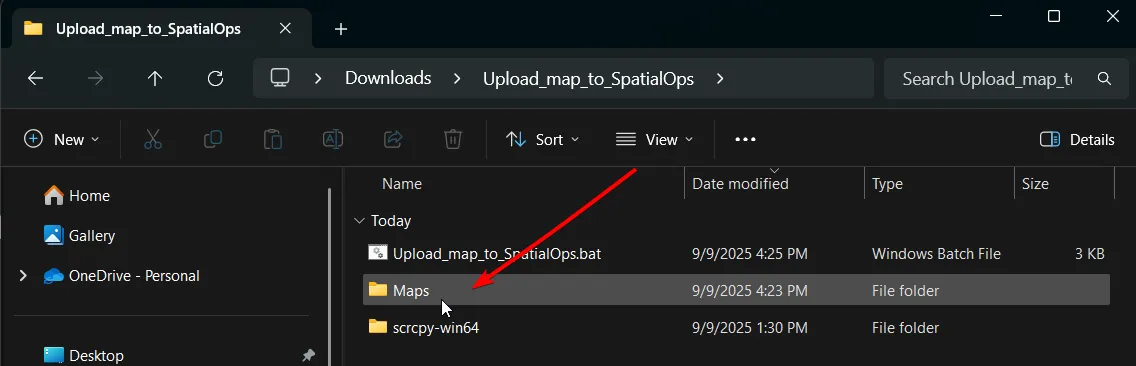Click the batch file icon of Upload_map_to_SpatialOps.bat
The image size is (1136, 366).
(377, 253)
